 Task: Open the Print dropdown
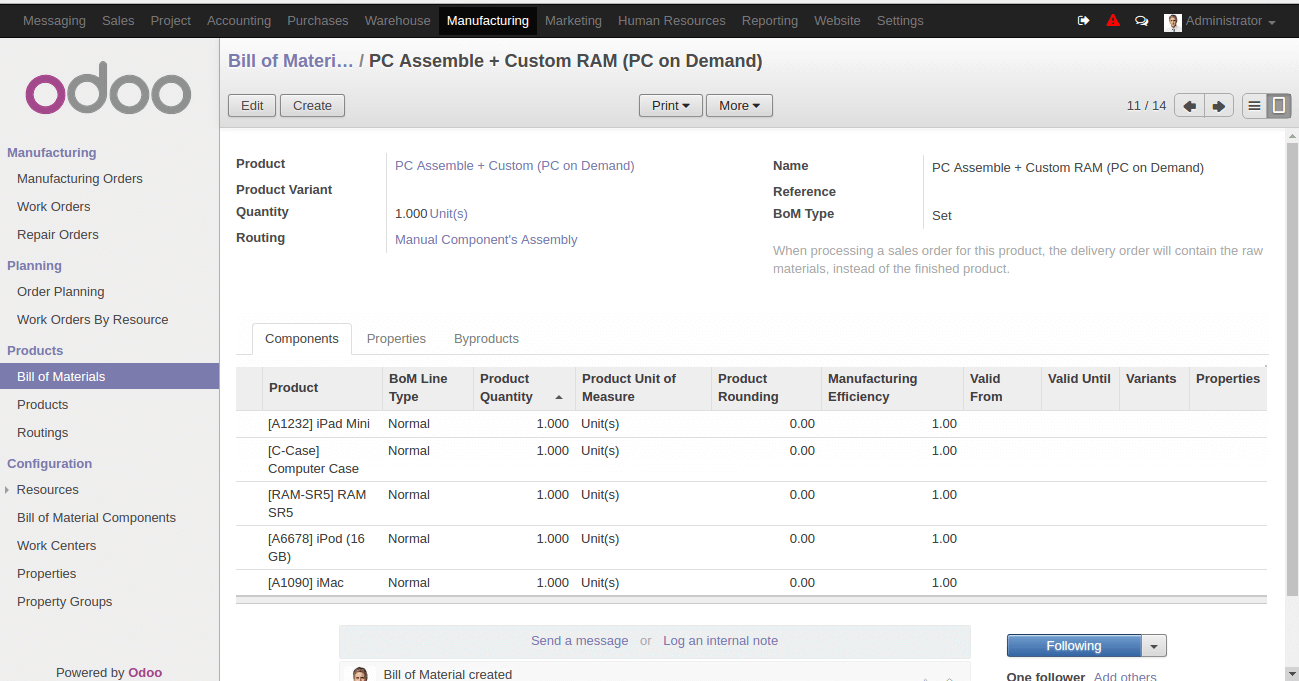670,106
